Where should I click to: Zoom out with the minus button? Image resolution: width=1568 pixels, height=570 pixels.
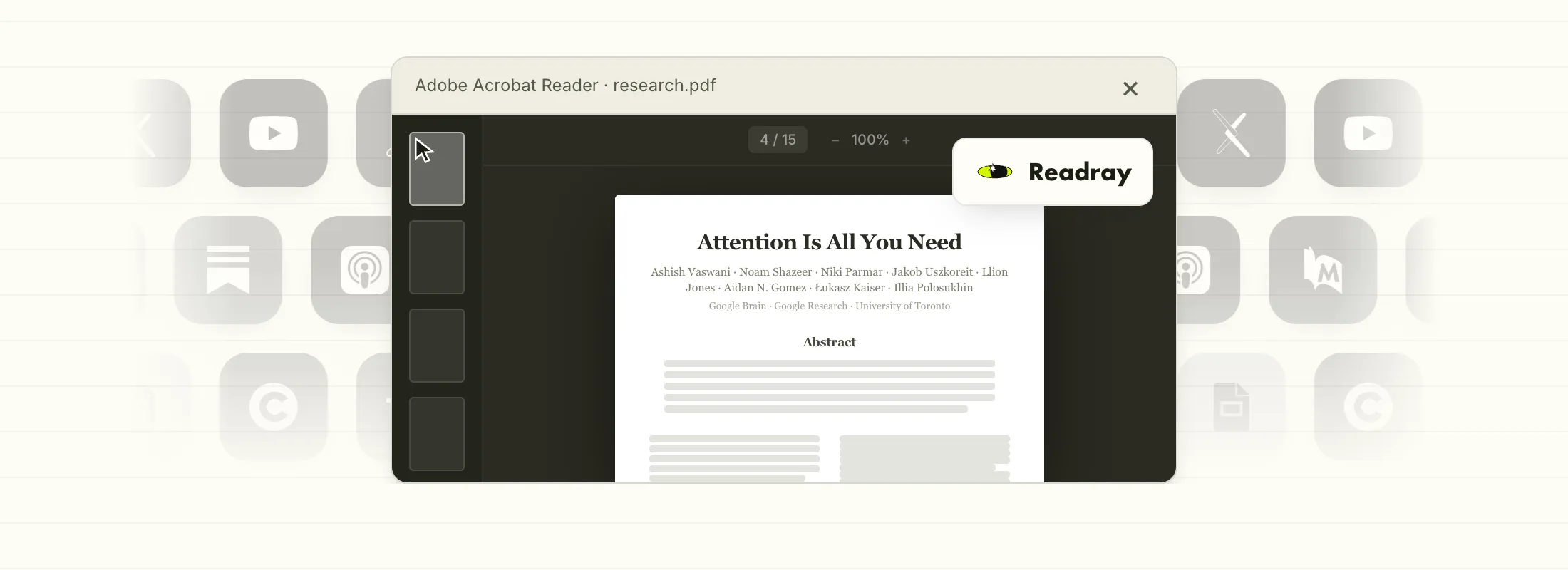coord(835,140)
